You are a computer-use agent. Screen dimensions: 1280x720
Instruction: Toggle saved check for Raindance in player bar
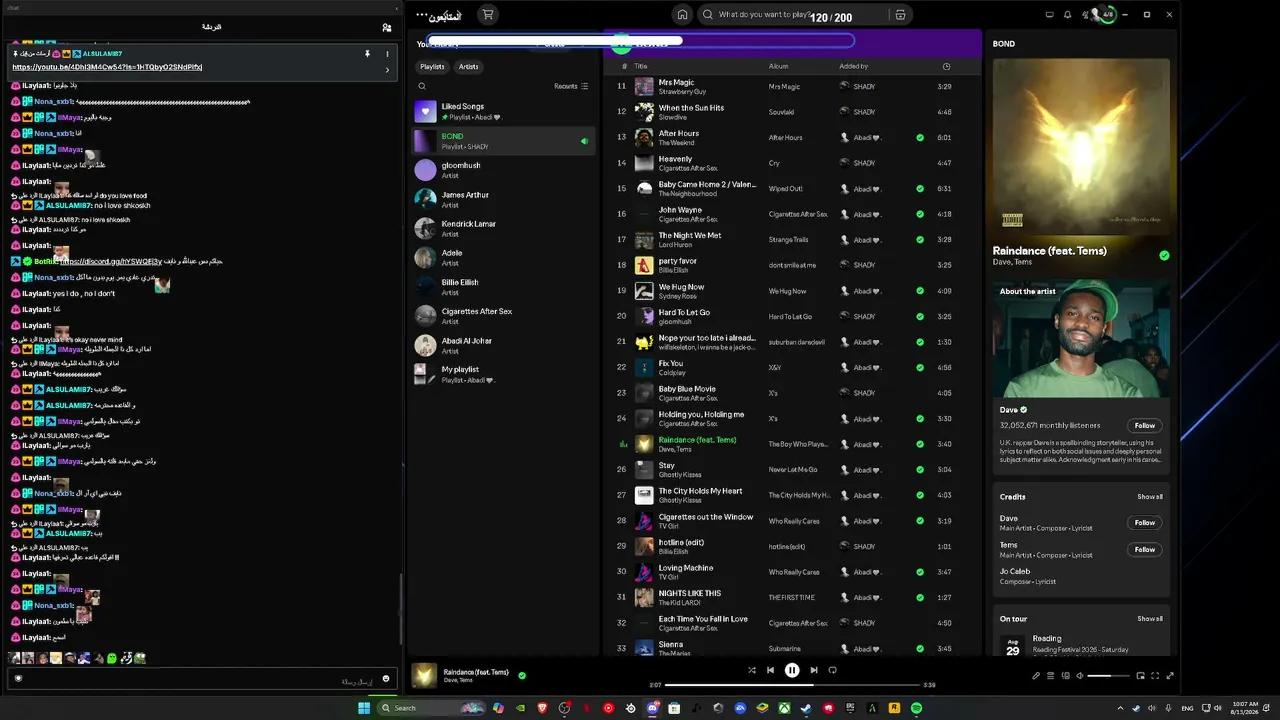[x=522, y=675]
